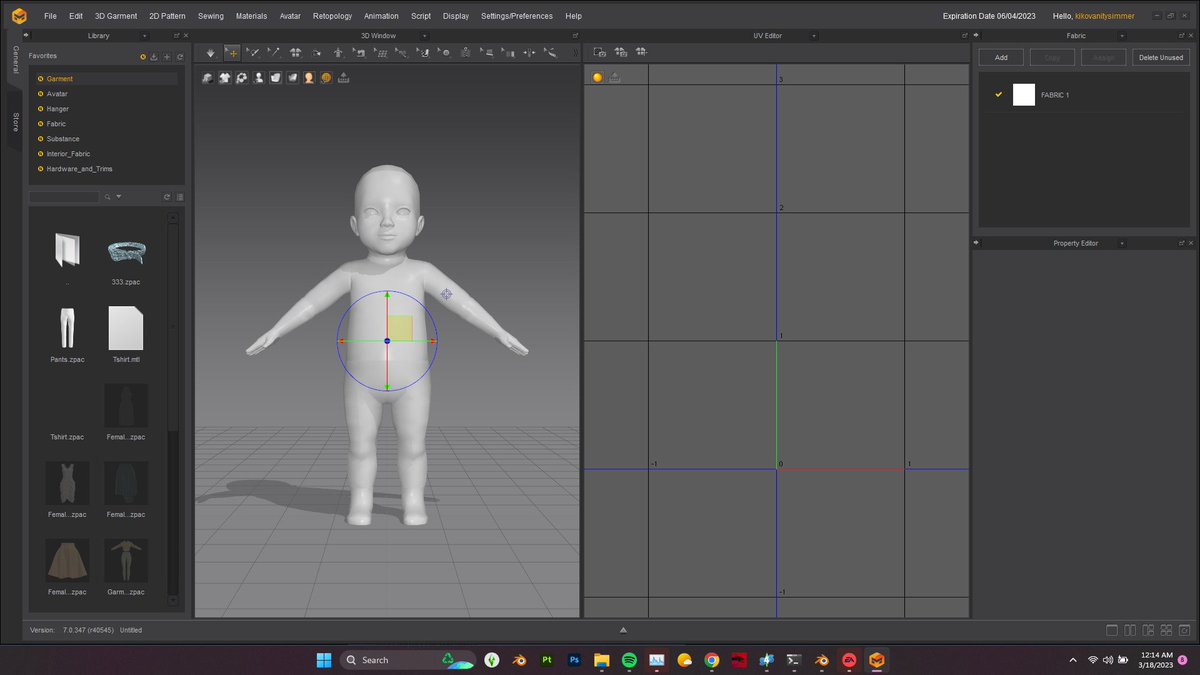Screen dimensions: 1200x675
Task: Click the magnifier search icon in Library
Action: 106,196
